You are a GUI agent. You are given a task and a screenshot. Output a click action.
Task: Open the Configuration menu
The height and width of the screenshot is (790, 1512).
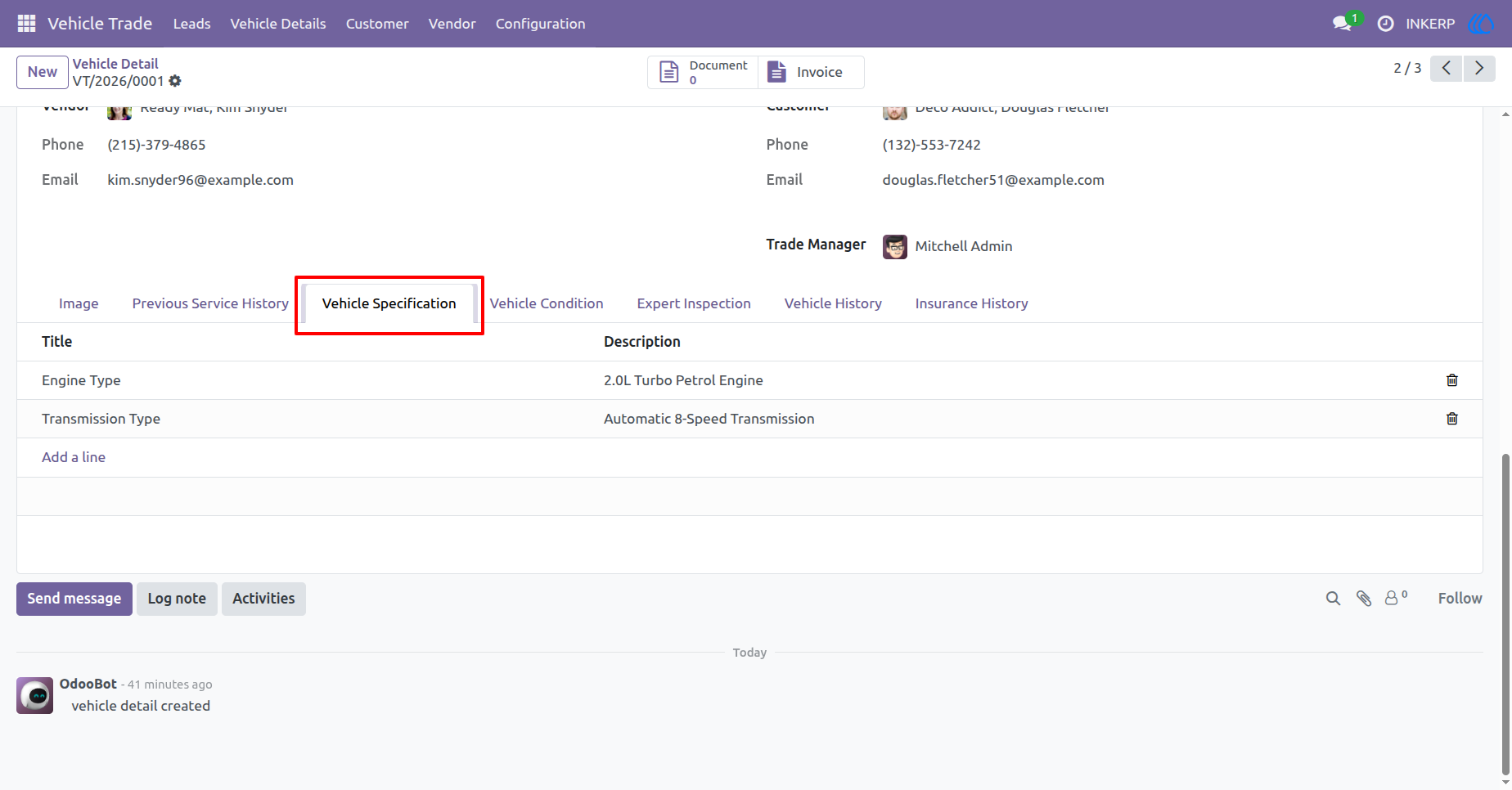point(540,24)
